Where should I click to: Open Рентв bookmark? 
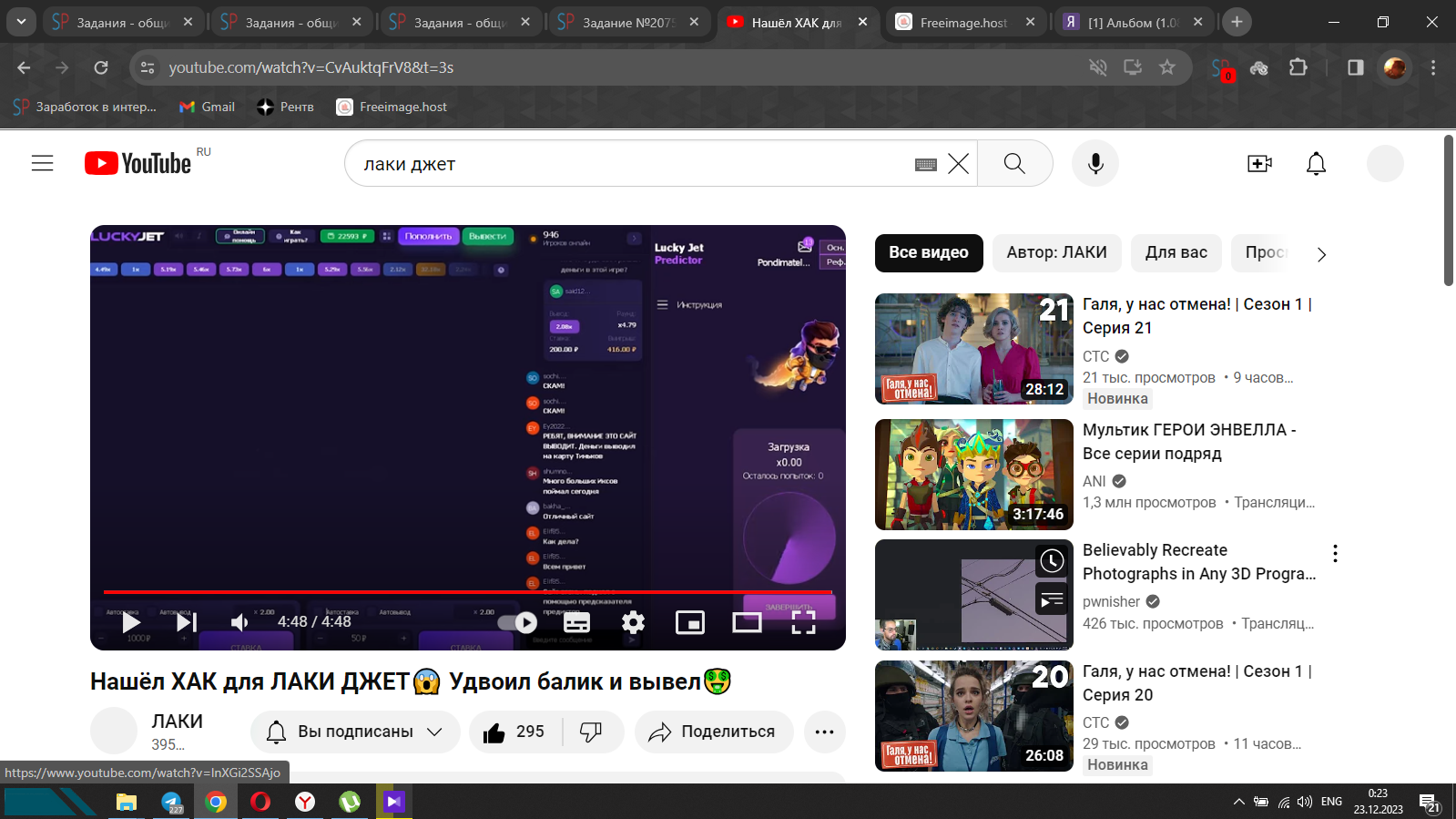click(x=286, y=107)
